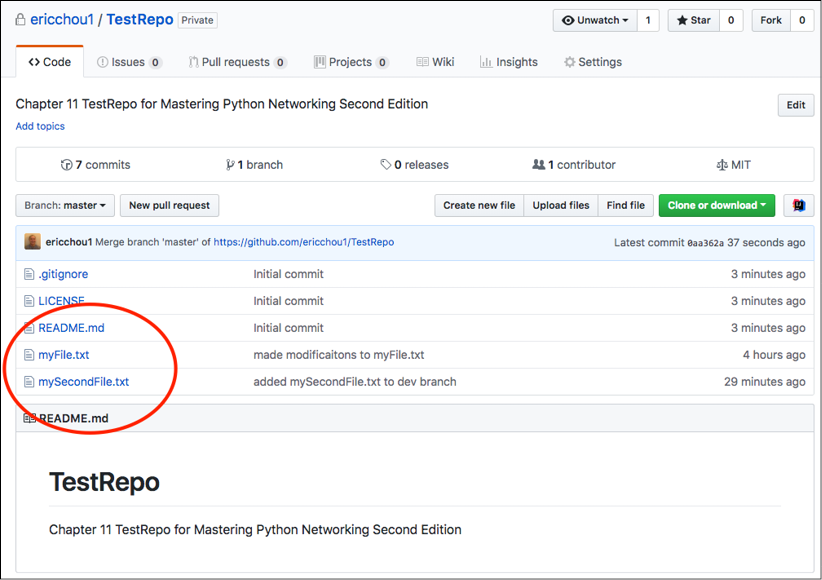Screen dimensions: 822x580
Task: Open the extension icon next to Clone or download
Action: [798, 206]
